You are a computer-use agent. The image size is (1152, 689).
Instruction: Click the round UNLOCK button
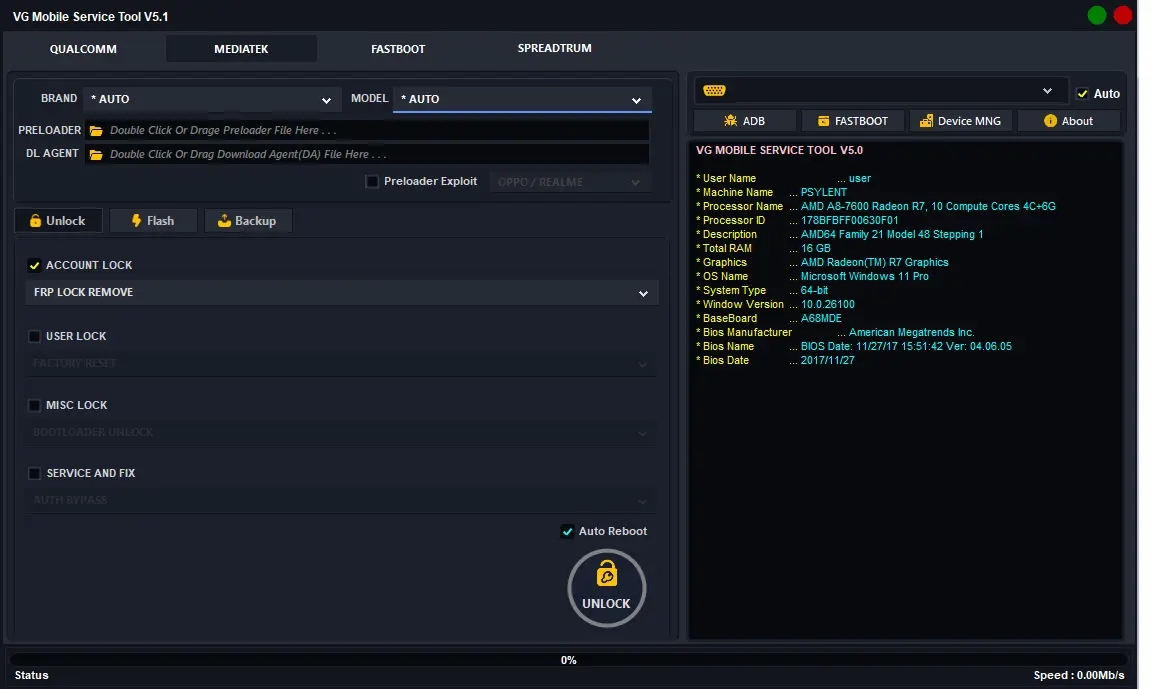click(607, 588)
